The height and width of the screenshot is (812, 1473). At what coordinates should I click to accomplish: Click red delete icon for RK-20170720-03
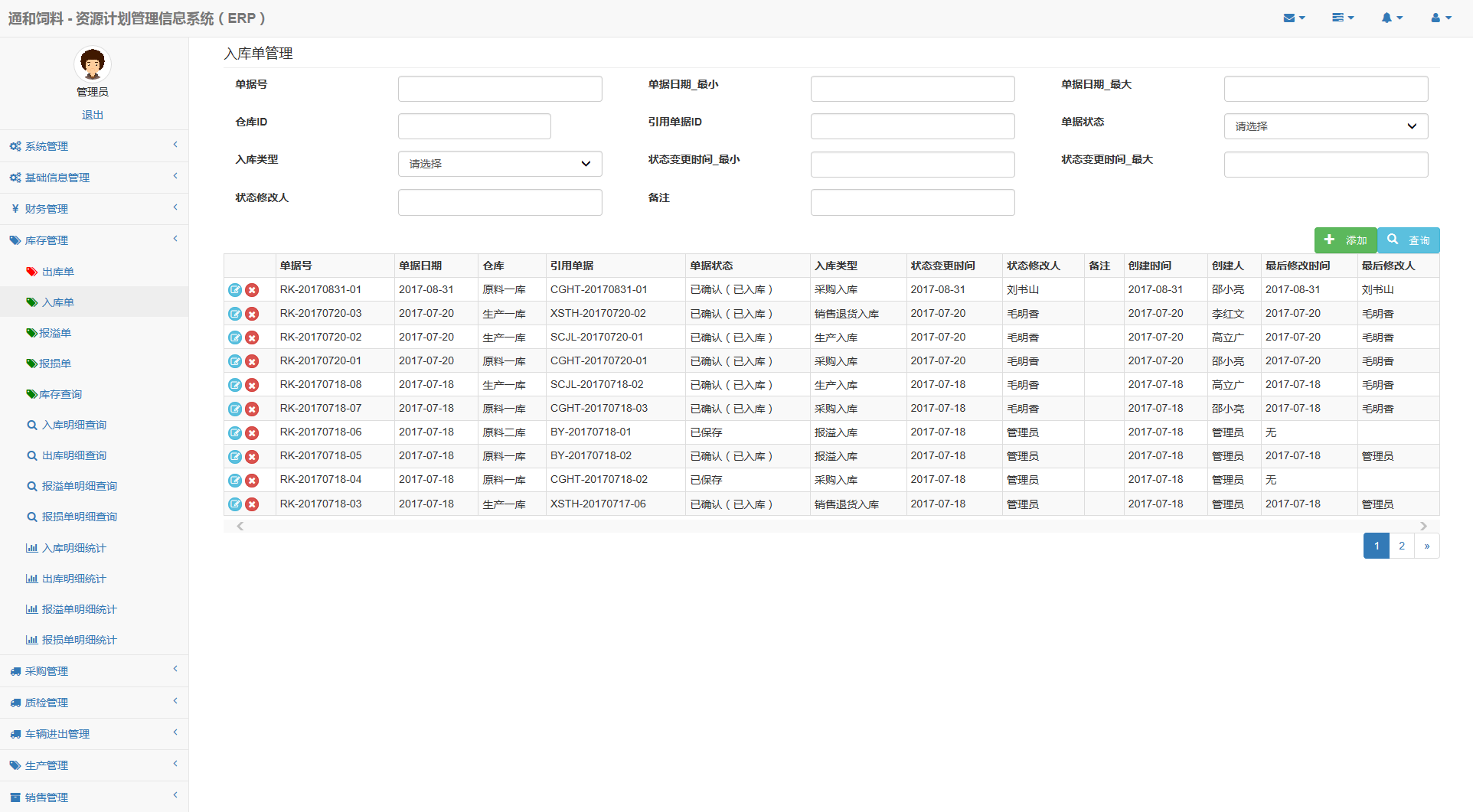point(252,314)
